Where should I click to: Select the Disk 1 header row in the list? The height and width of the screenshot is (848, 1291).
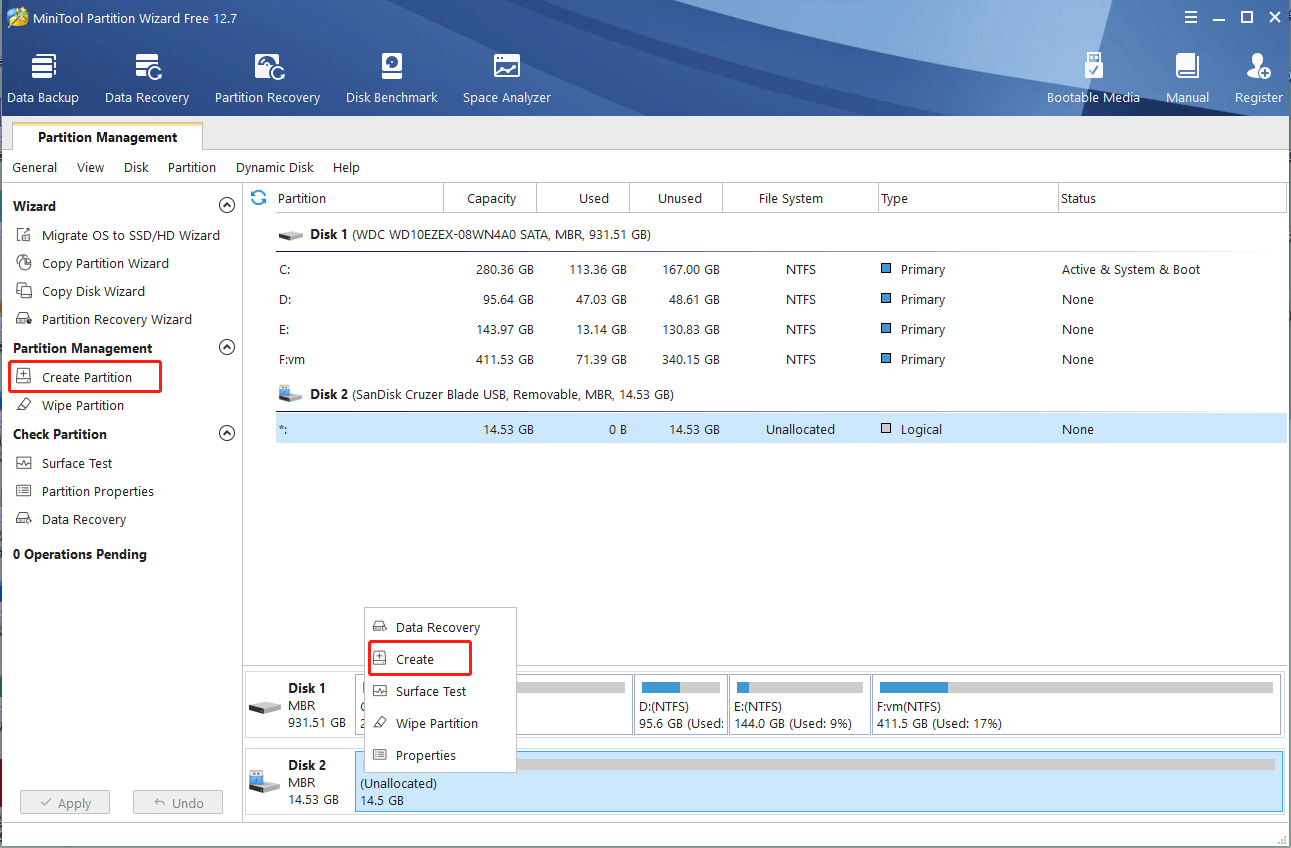(x=781, y=234)
